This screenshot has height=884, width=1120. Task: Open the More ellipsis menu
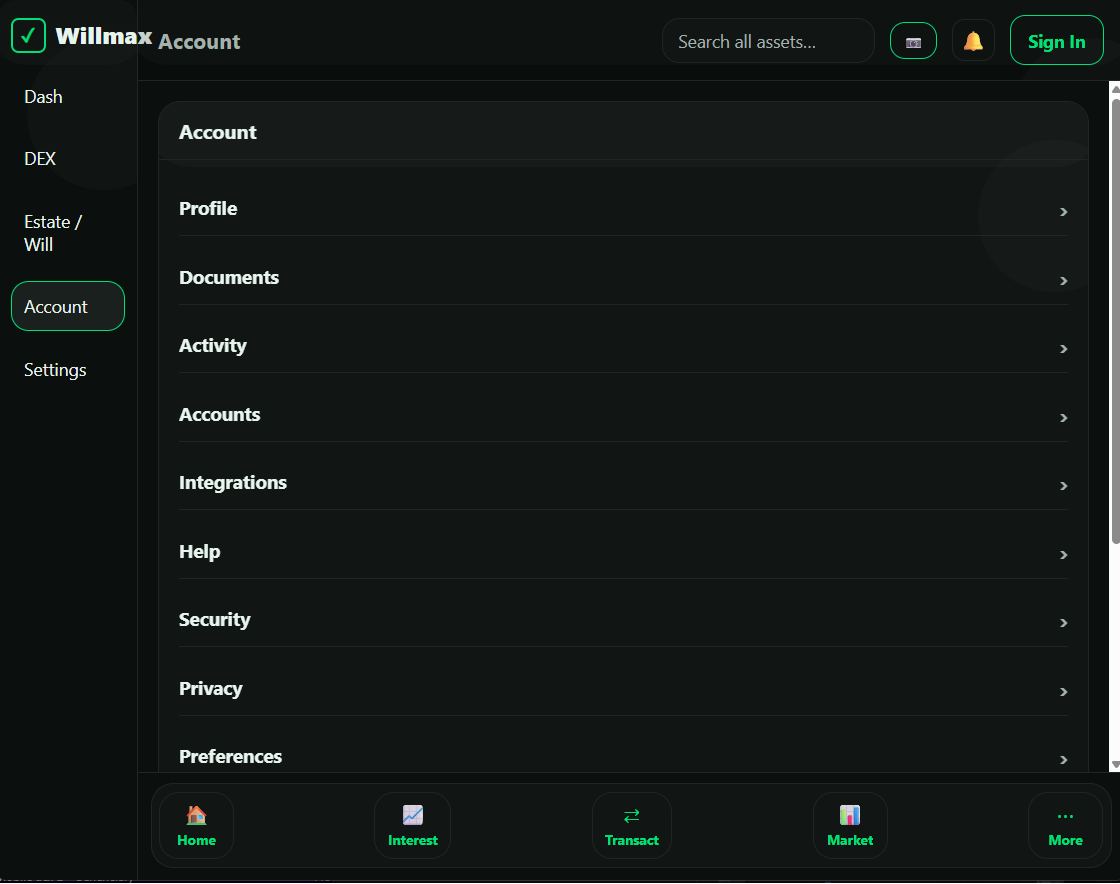point(1065,825)
